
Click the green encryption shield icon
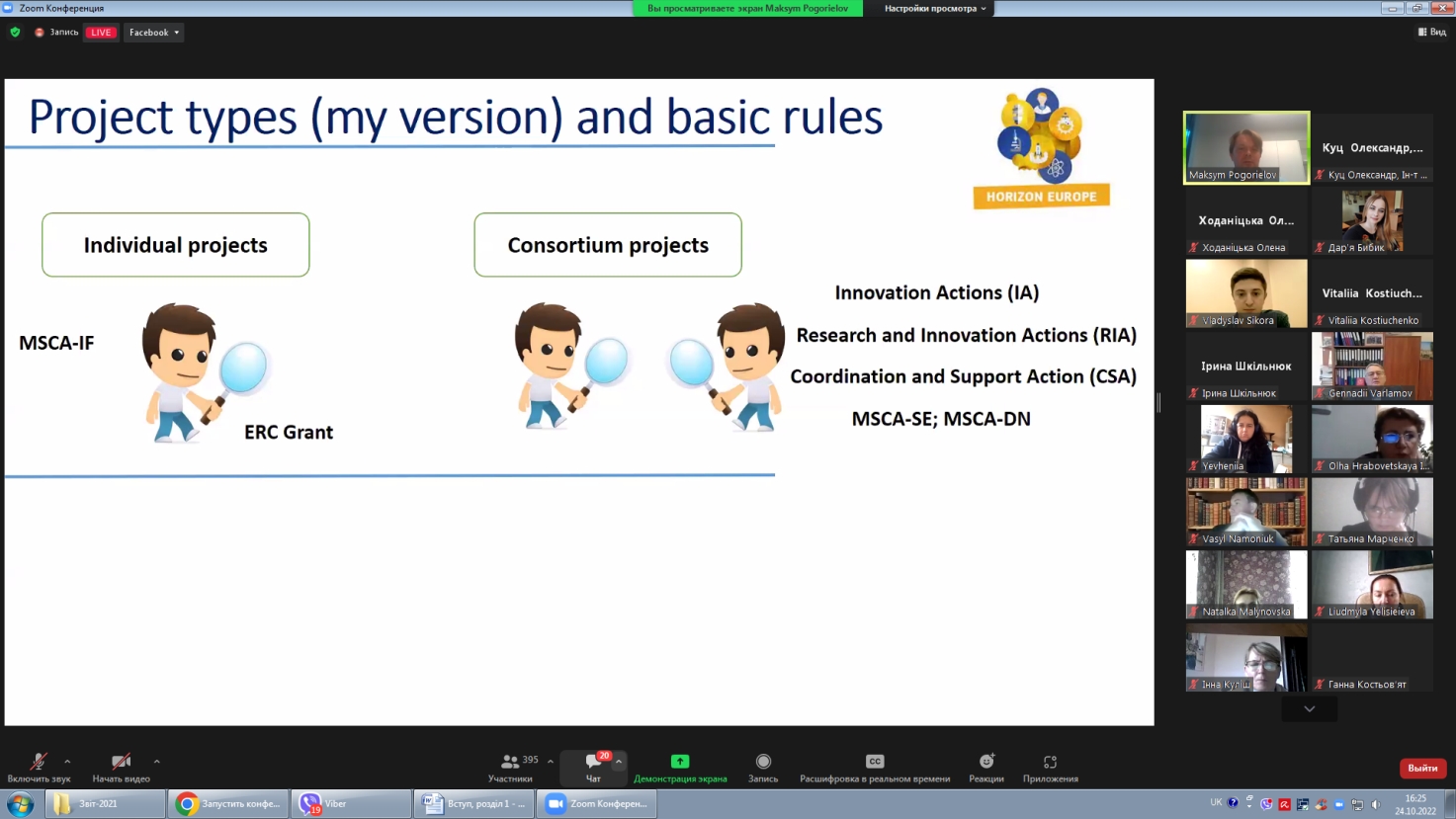coord(15,33)
